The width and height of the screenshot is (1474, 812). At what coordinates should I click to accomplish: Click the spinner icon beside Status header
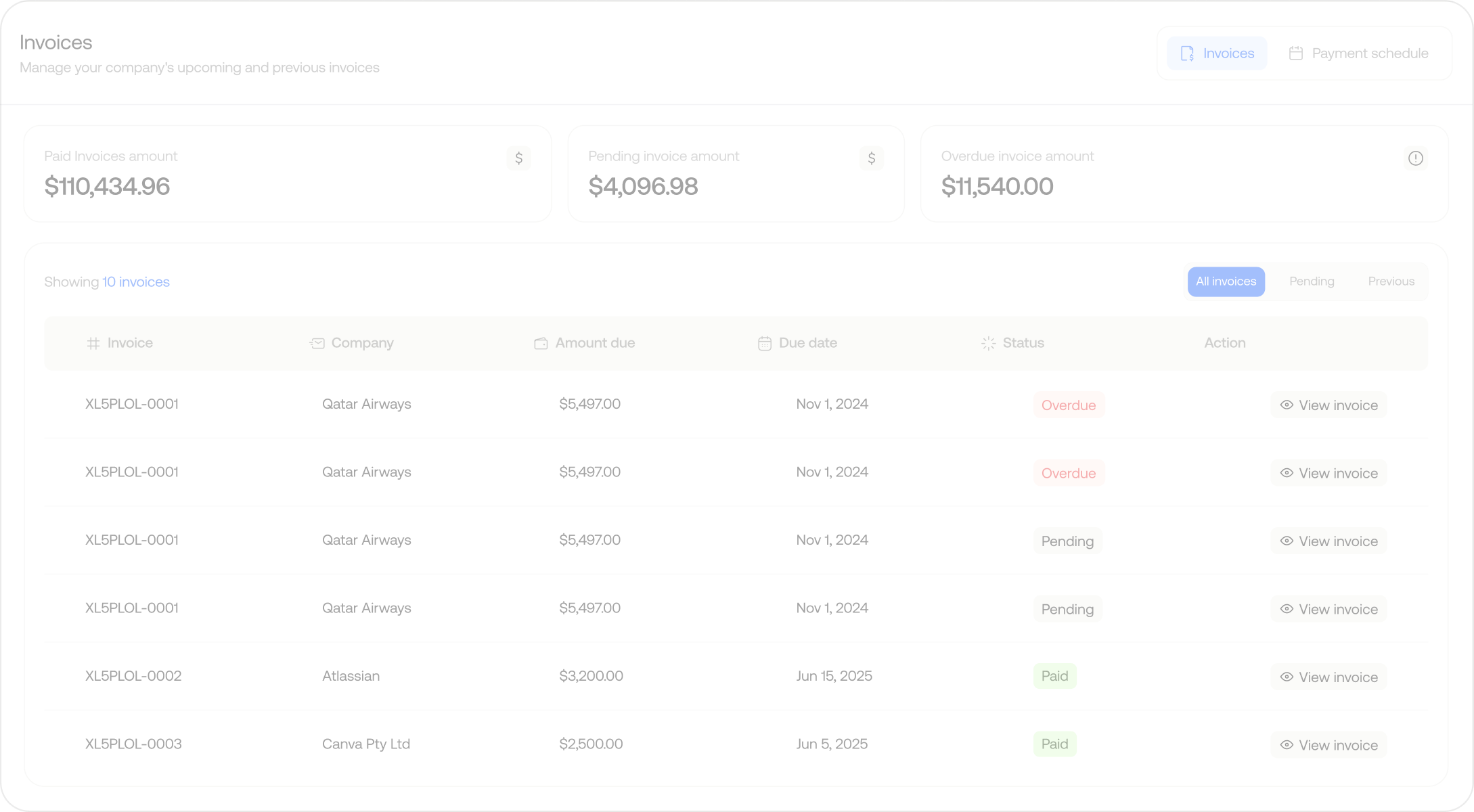coord(988,344)
